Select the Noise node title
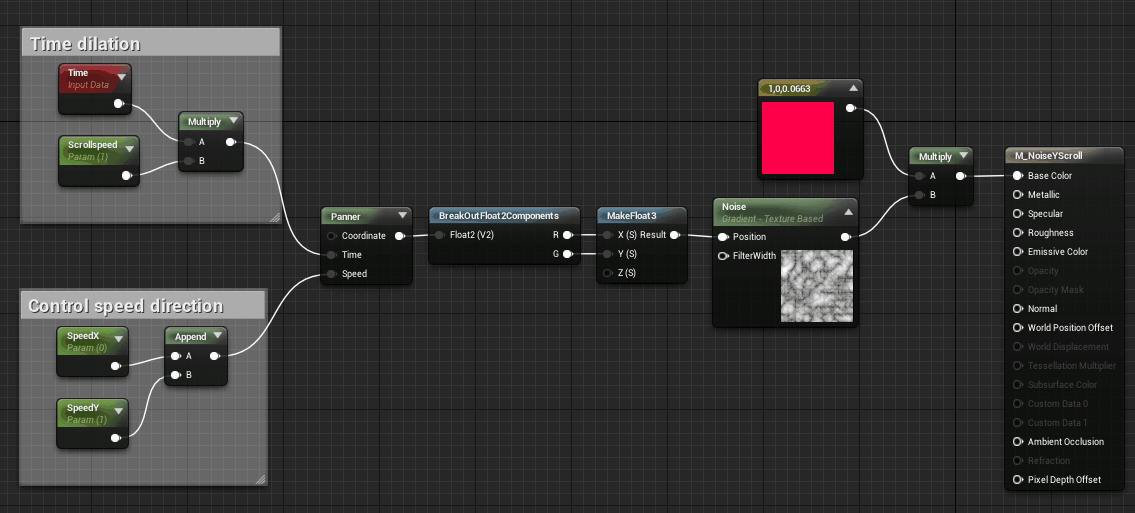This screenshot has height=513, width=1135. point(733,207)
